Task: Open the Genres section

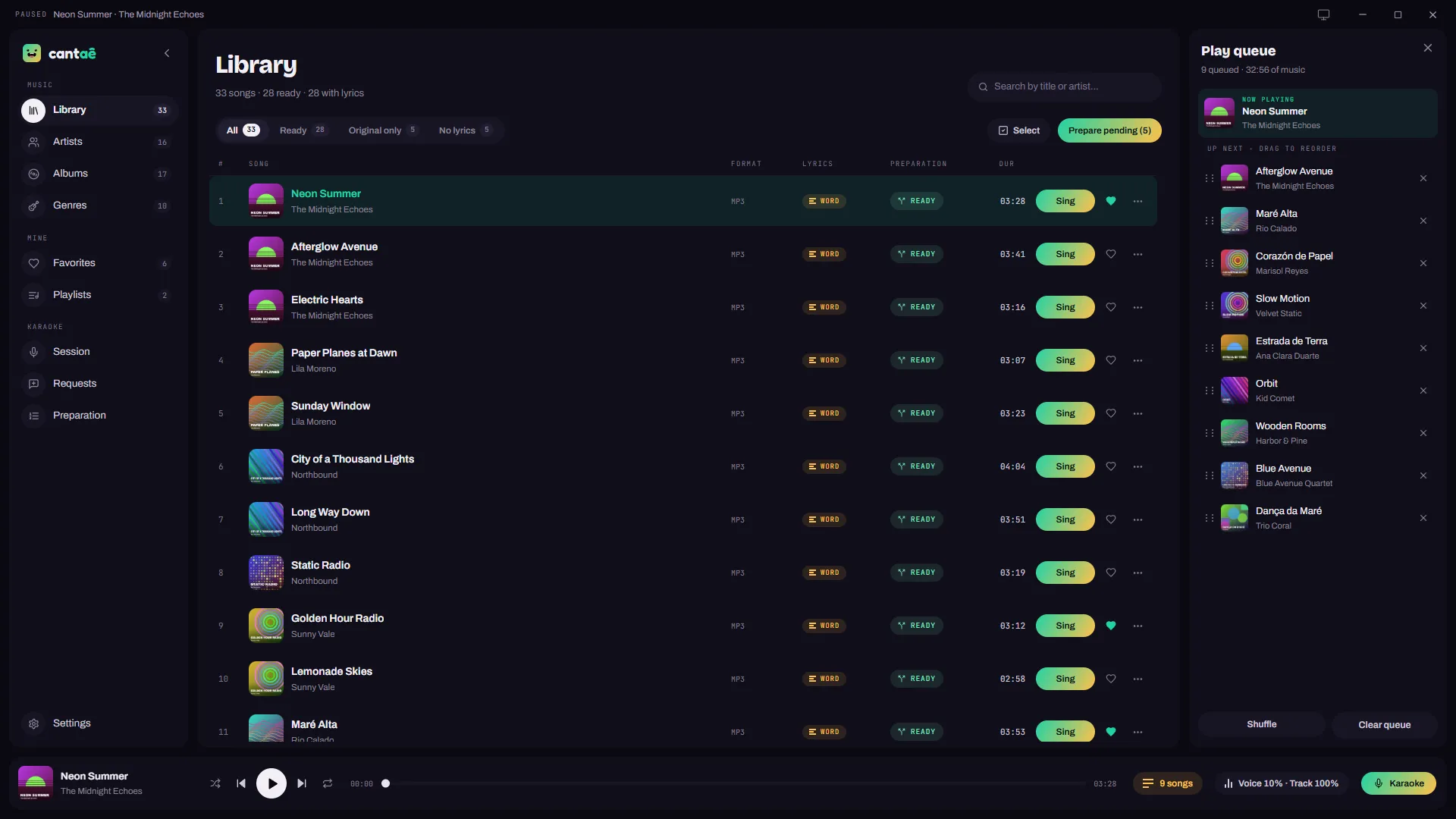Action: pyautogui.click(x=99, y=206)
